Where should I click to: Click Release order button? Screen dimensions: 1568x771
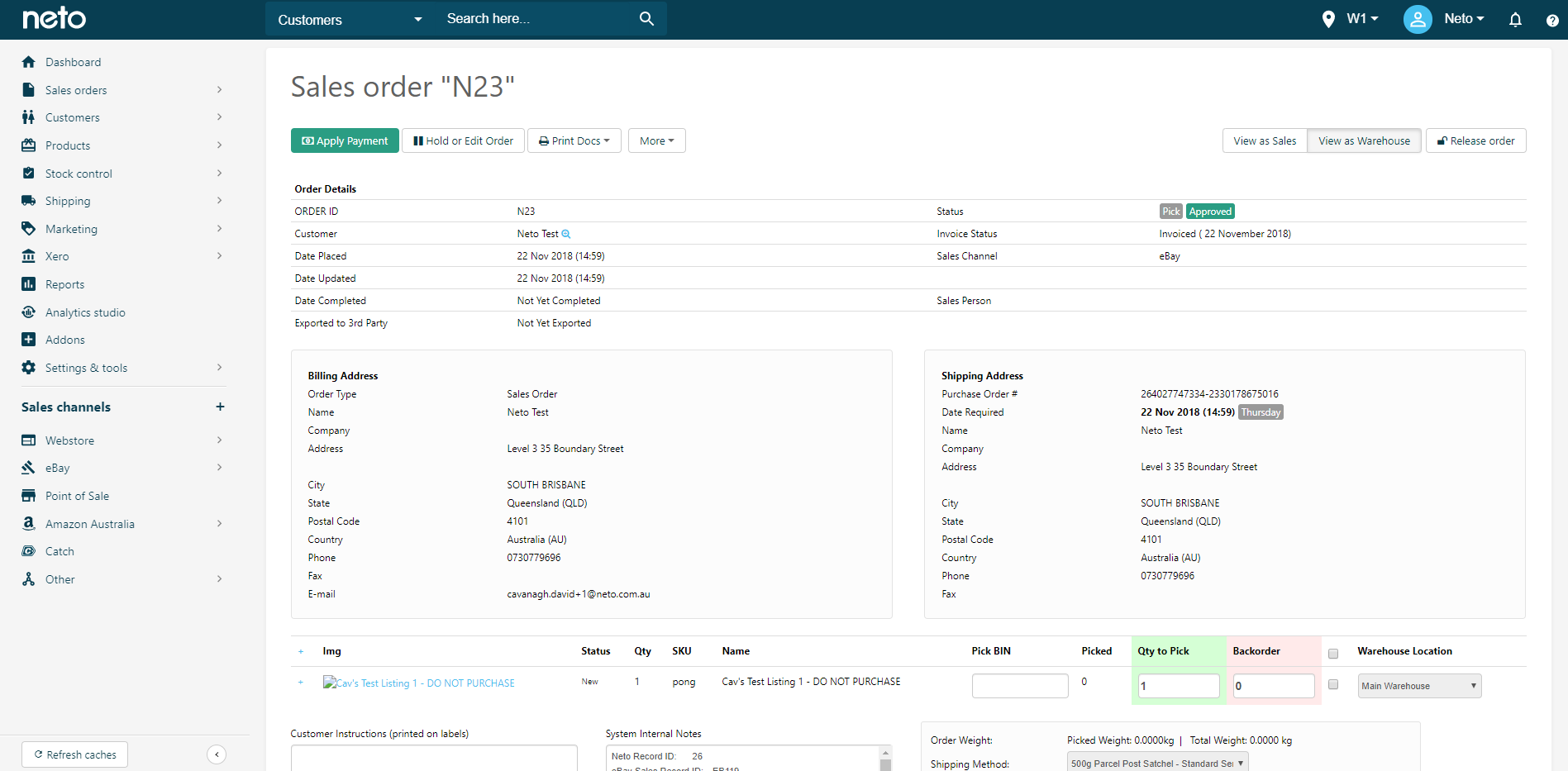pos(1475,140)
